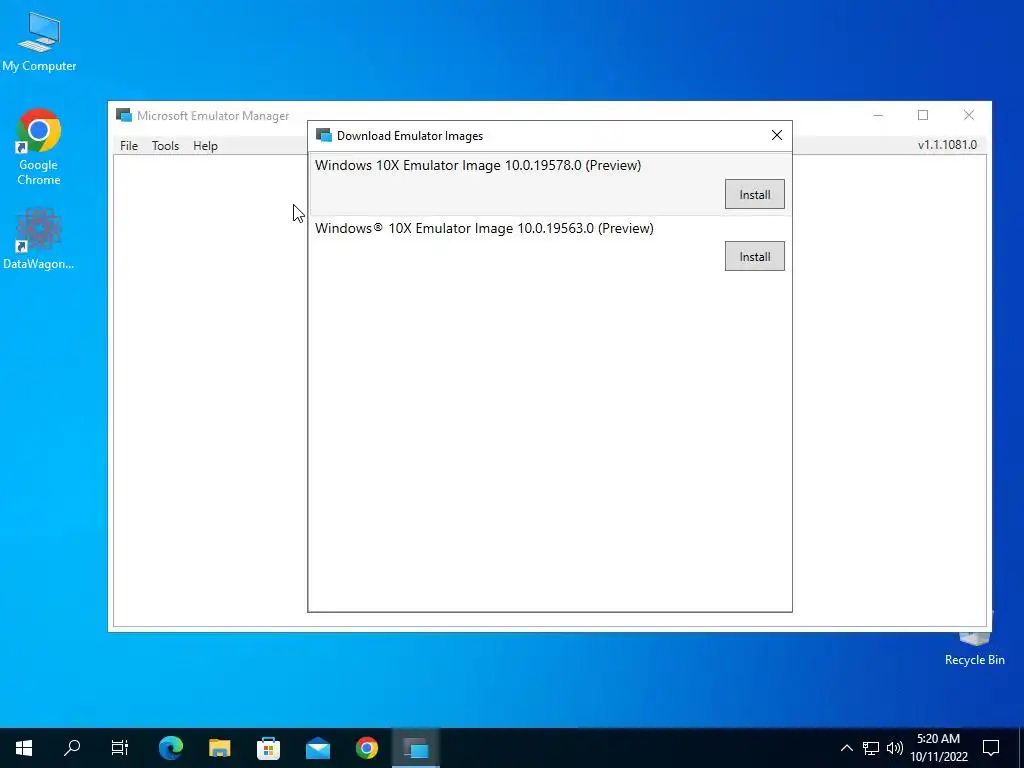The width and height of the screenshot is (1024, 768).
Task: Open File Explorer from the taskbar
Action: pos(220,748)
